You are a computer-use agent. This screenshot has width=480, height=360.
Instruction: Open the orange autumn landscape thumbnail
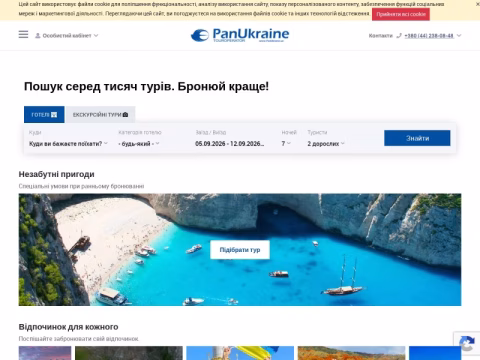click(x=351, y=353)
